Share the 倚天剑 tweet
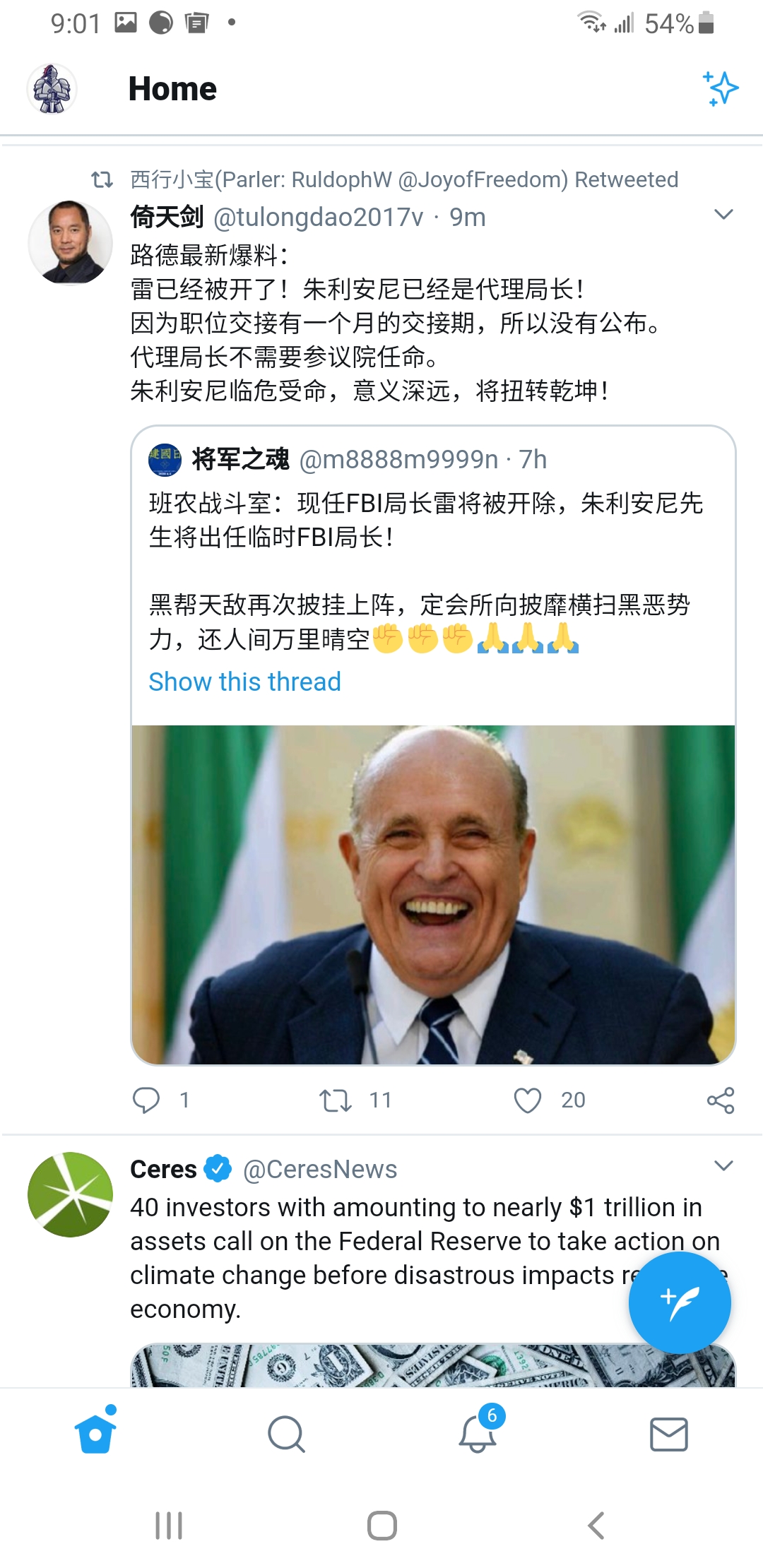 pos(721,1100)
